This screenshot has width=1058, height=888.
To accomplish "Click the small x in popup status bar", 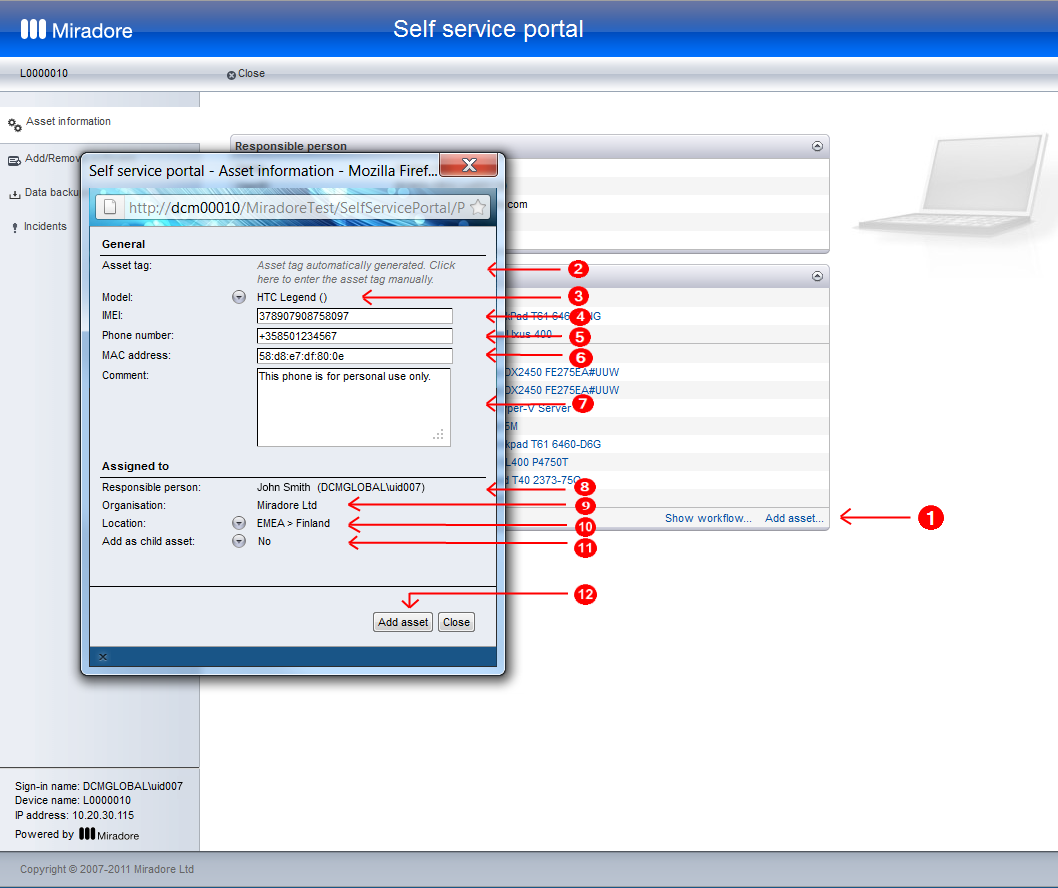I will click(x=103, y=657).
